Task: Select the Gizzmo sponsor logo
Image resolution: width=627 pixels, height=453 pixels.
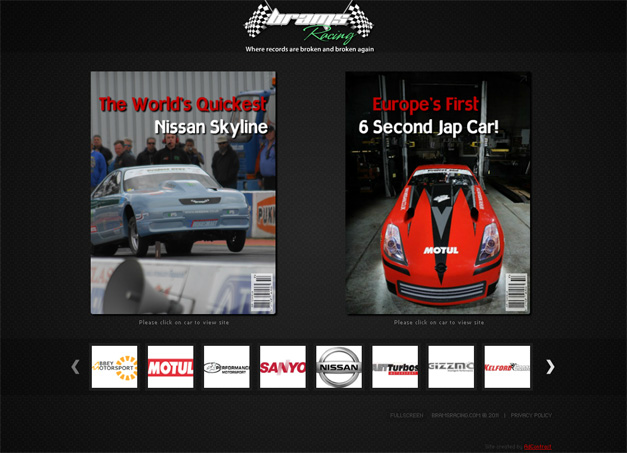Action: pos(451,367)
